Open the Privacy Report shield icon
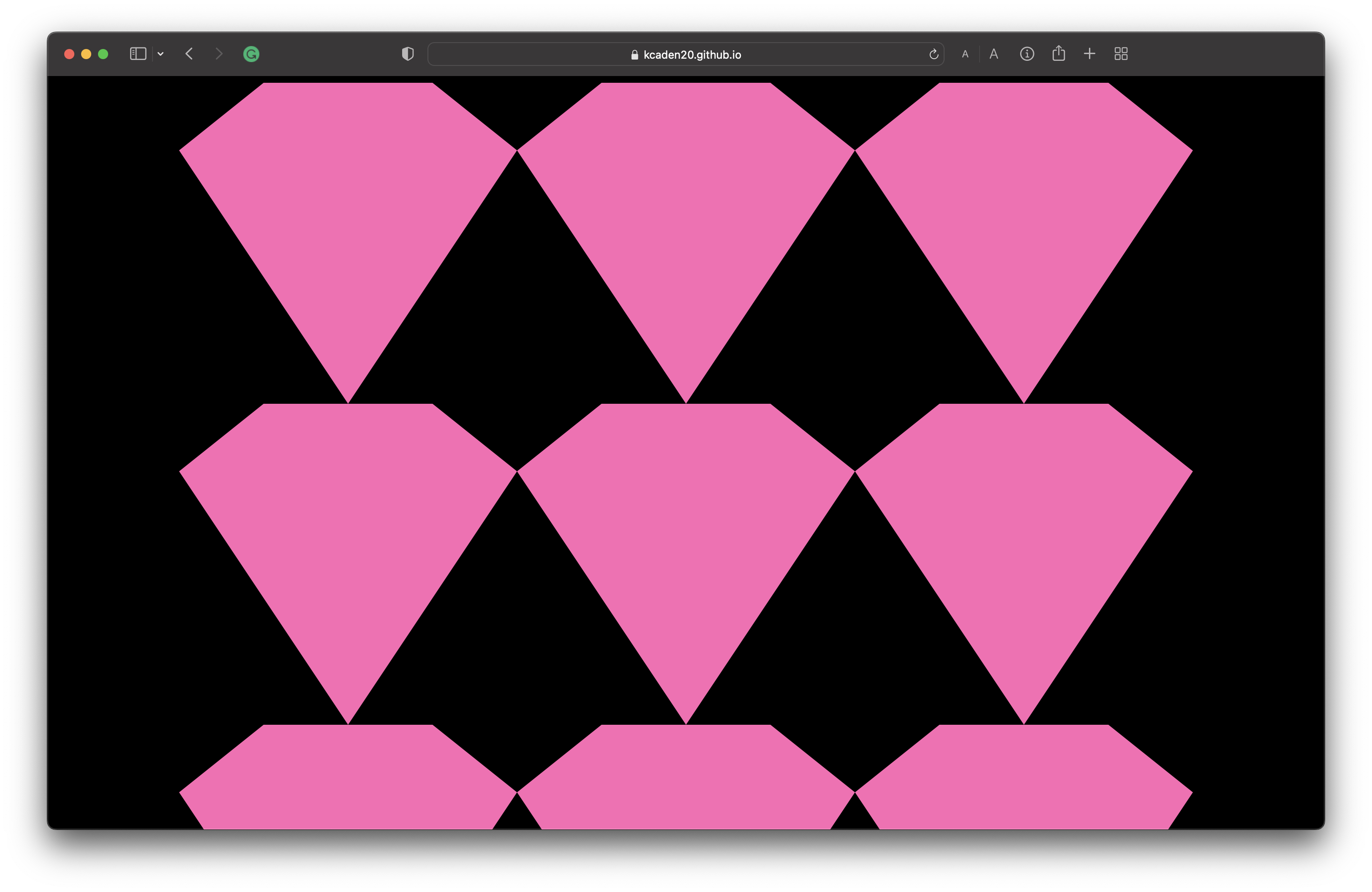The image size is (1372, 892). (x=408, y=54)
